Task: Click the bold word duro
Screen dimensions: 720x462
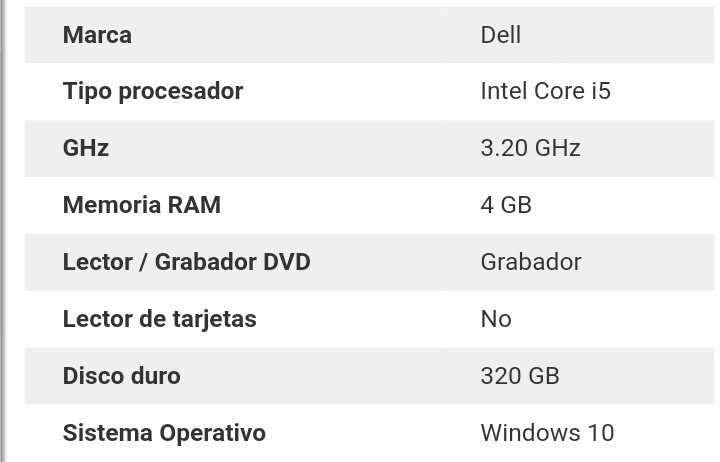Action: click(x=155, y=376)
